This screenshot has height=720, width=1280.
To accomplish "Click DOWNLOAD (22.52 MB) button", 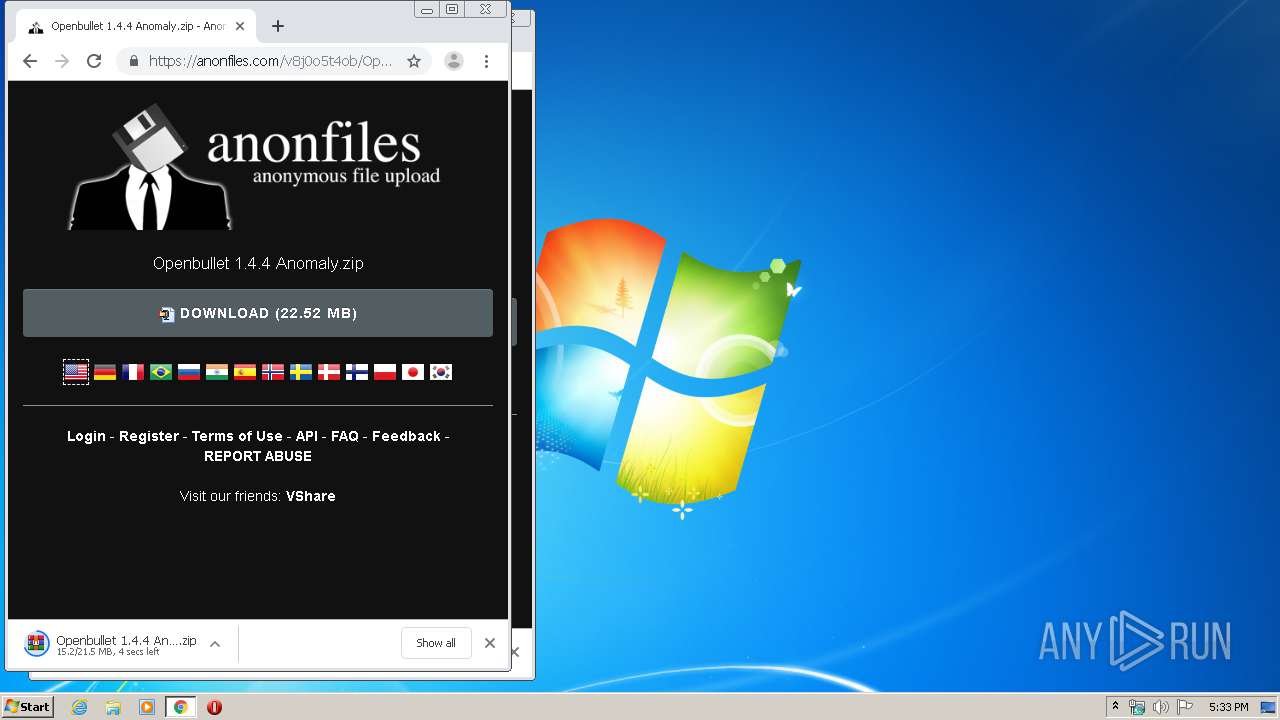I will [258, 313].
